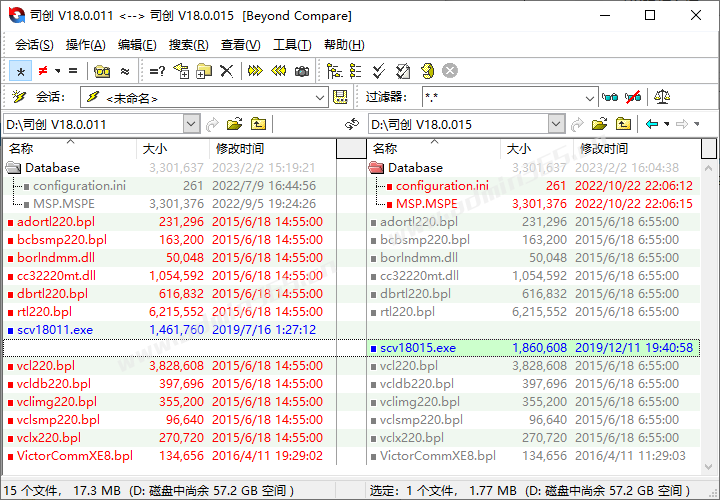
Task: Click the left path field D:\司创 V18.0.011
Action: [x=93, y=124]
